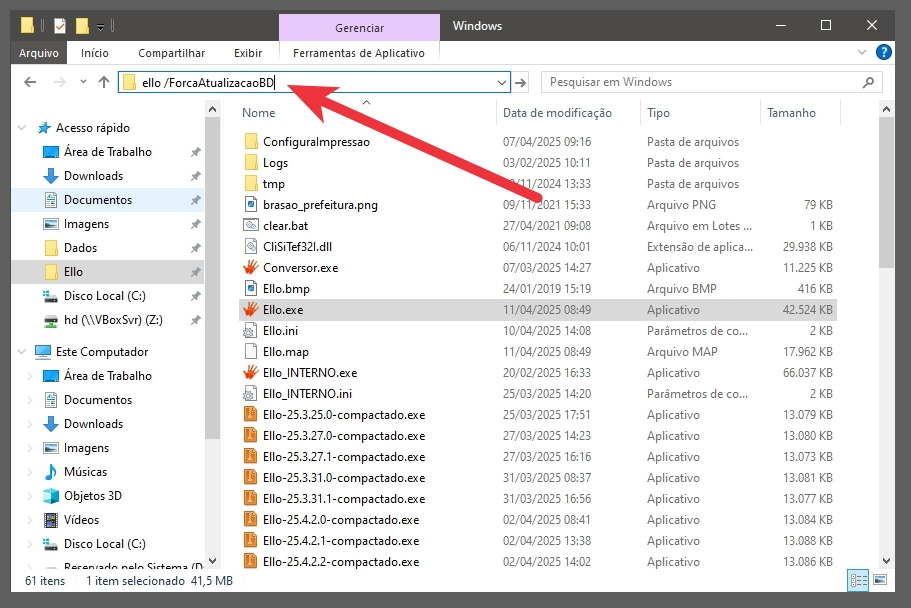Click Ello-25.3.25.0-compactado.exe archive icon

coord(250,414)
